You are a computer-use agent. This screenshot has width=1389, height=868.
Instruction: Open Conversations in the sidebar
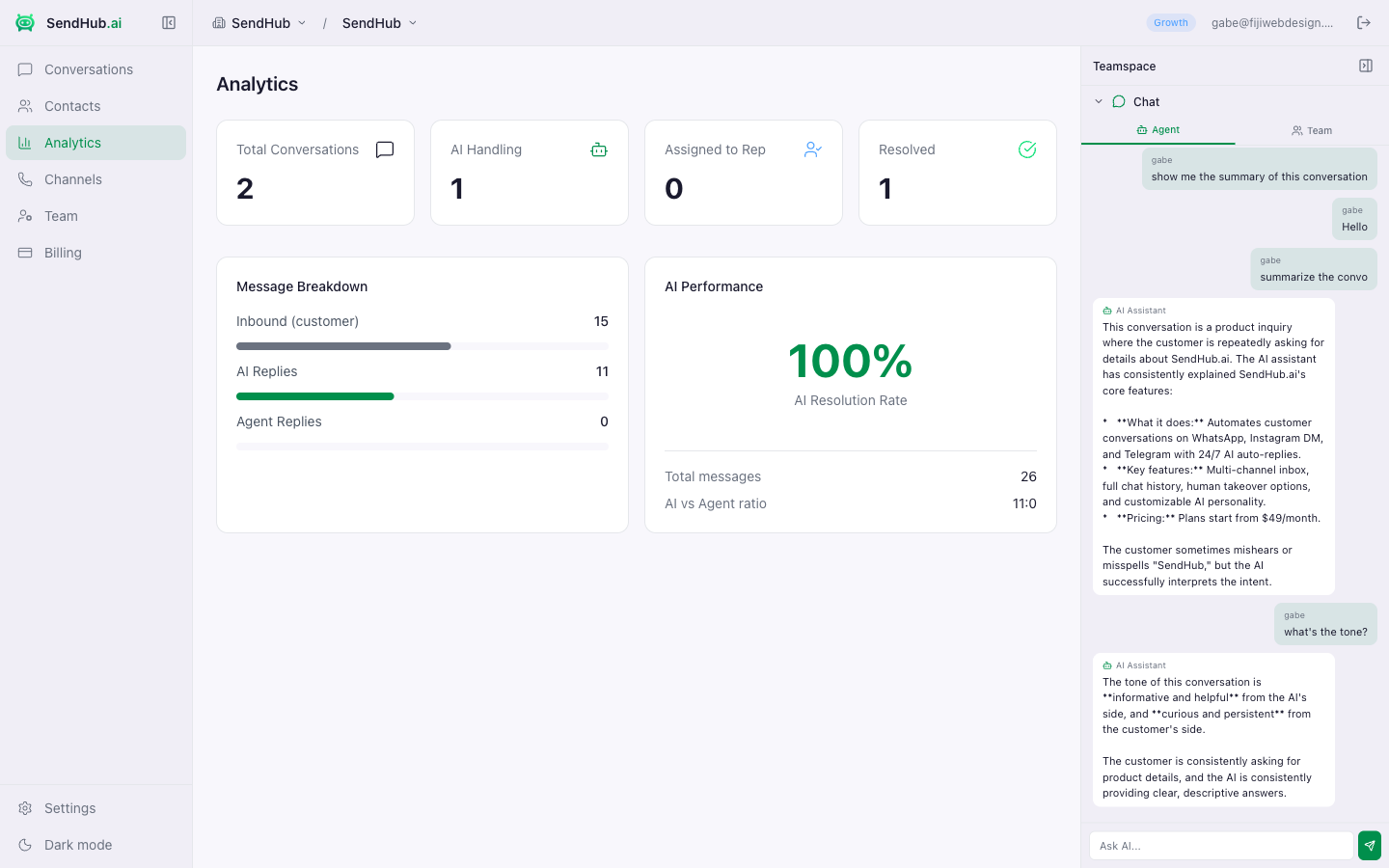coord(96,69)
